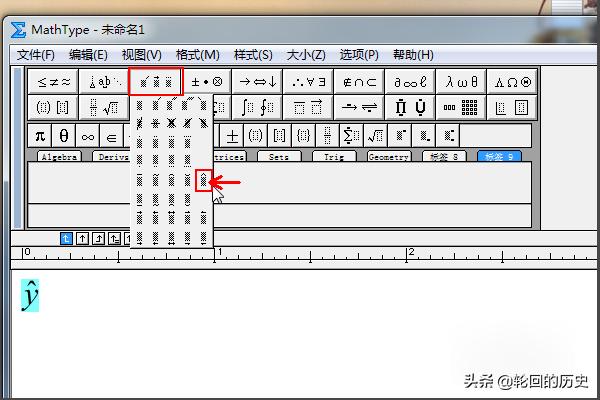Insert the infinity symbol from small bar
The height and width of the screenshot is (400, 600).
click(x=88, y=135)
